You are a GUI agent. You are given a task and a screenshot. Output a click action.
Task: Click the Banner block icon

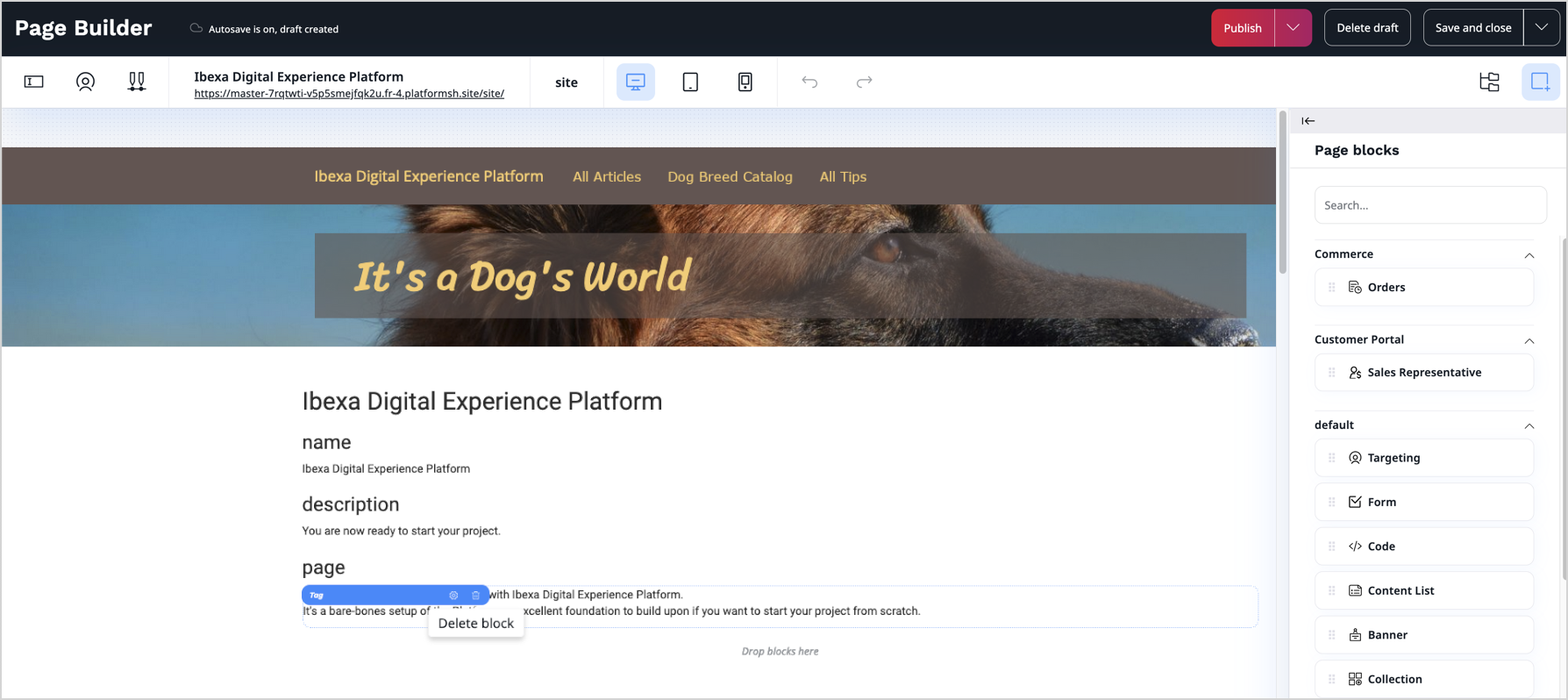(1355, 635)
